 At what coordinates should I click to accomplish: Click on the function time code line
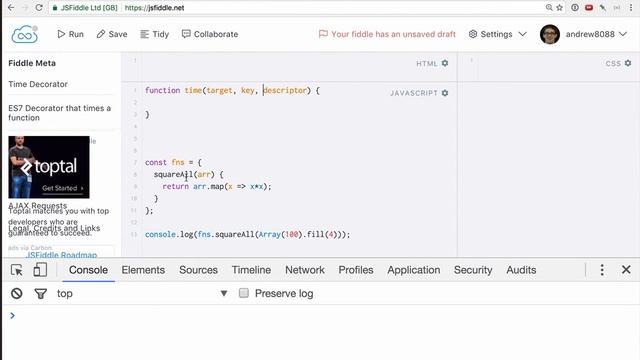coord(232,90)
